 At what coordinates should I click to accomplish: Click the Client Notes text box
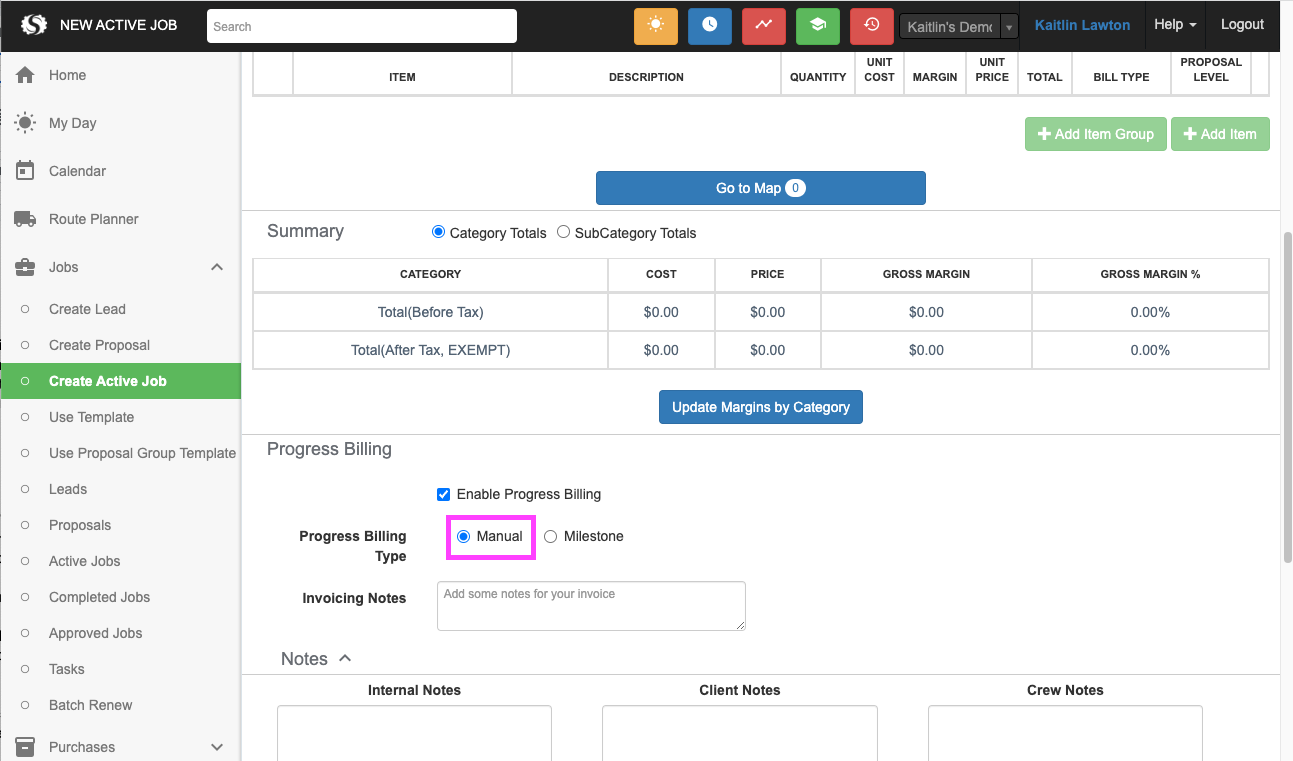740,733
